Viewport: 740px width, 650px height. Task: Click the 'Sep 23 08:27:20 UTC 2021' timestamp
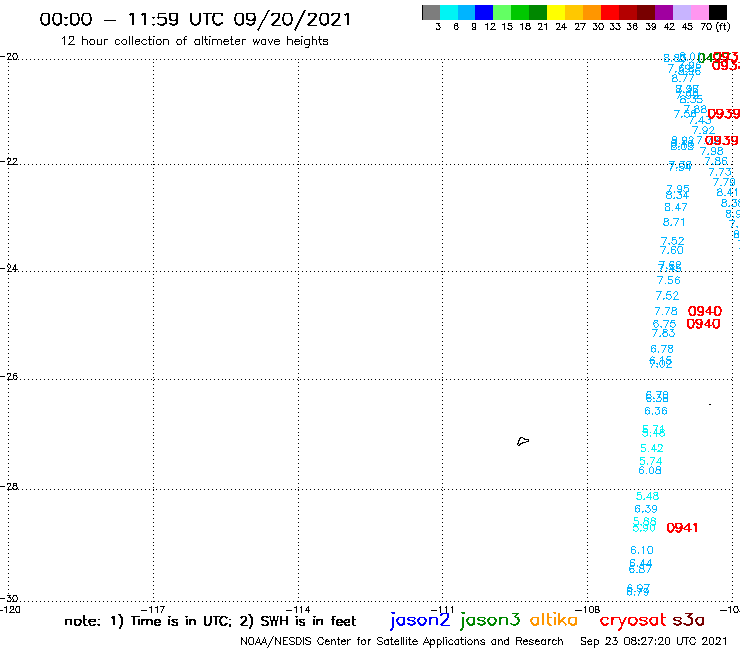coord(654,641)
